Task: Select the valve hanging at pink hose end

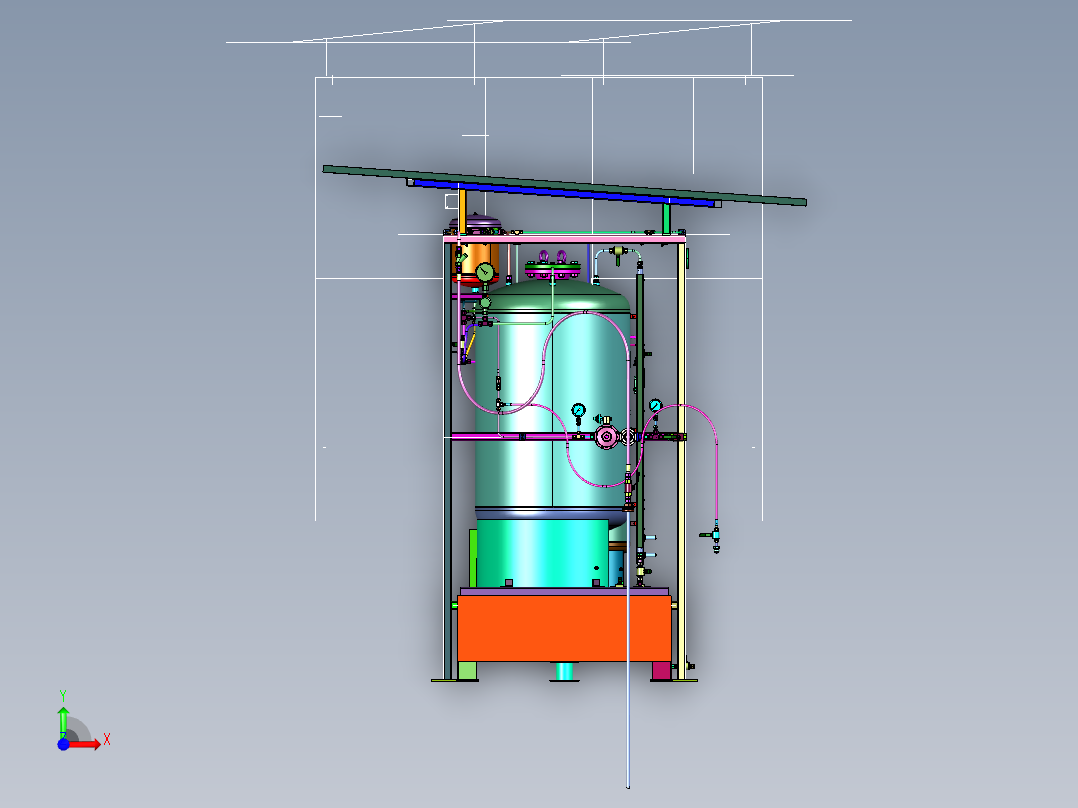Action: tap(714, 536)
